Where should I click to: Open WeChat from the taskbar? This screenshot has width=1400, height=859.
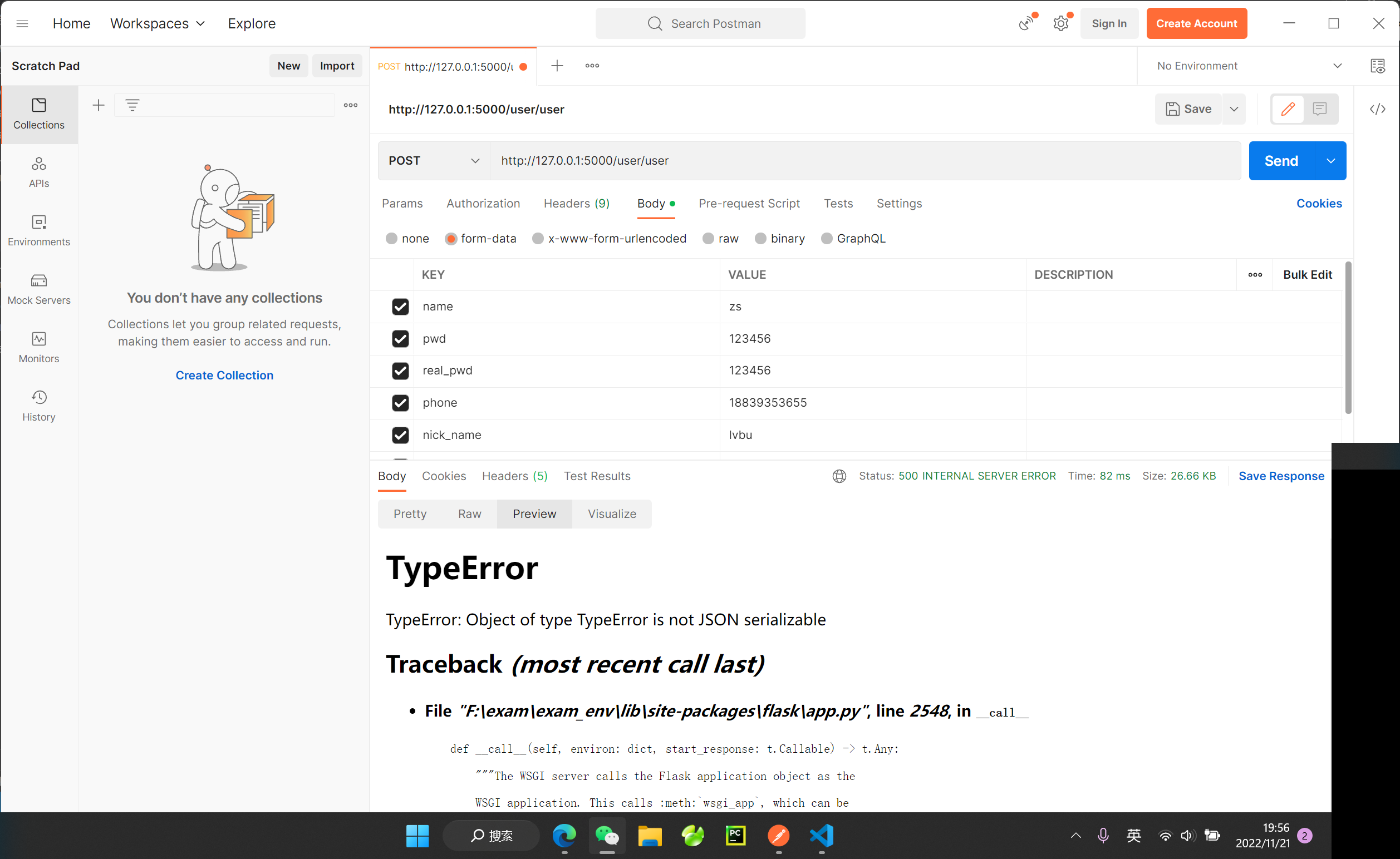(x=607, y=836)
